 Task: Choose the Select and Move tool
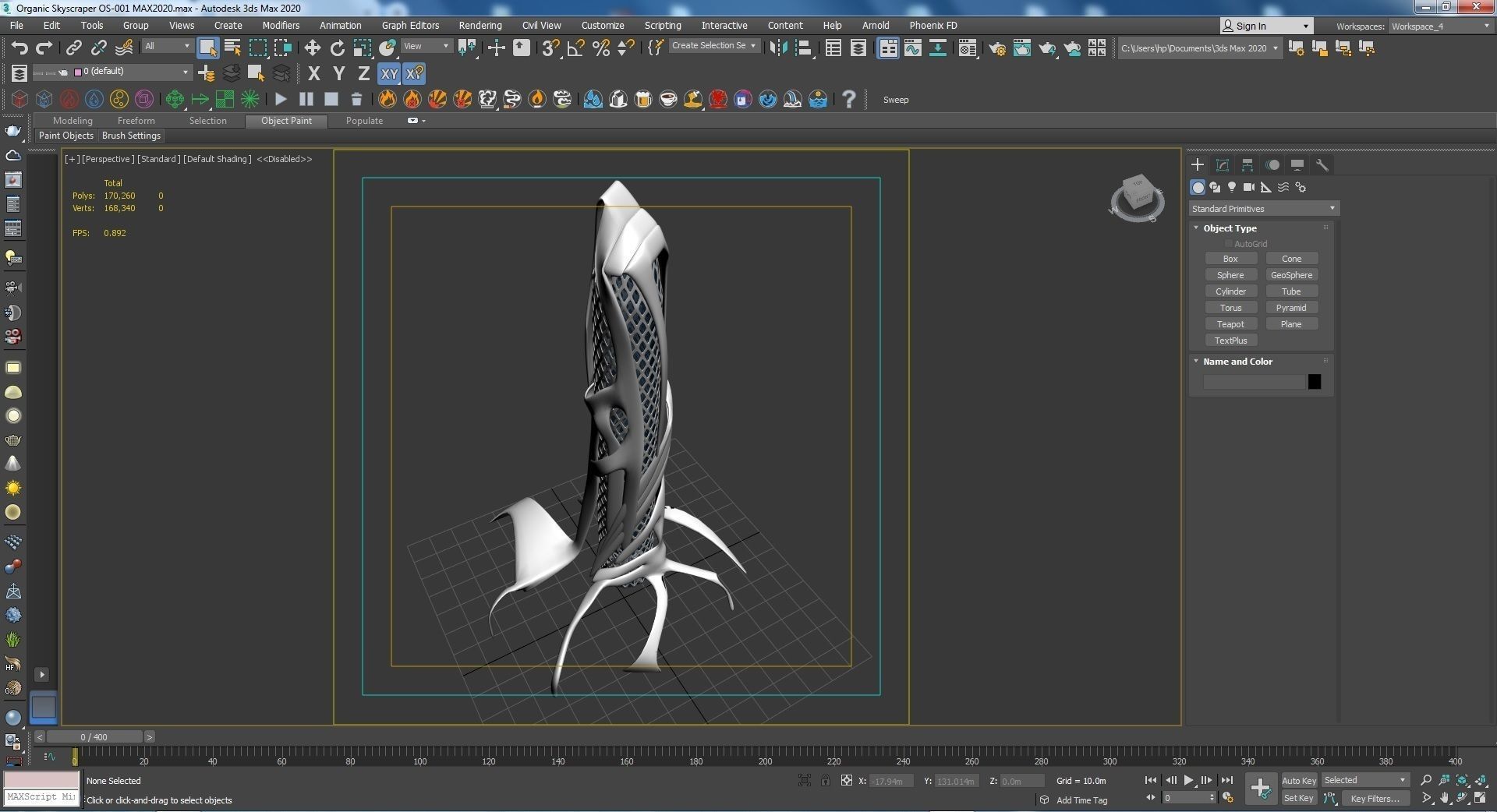[x=312, y=48]
